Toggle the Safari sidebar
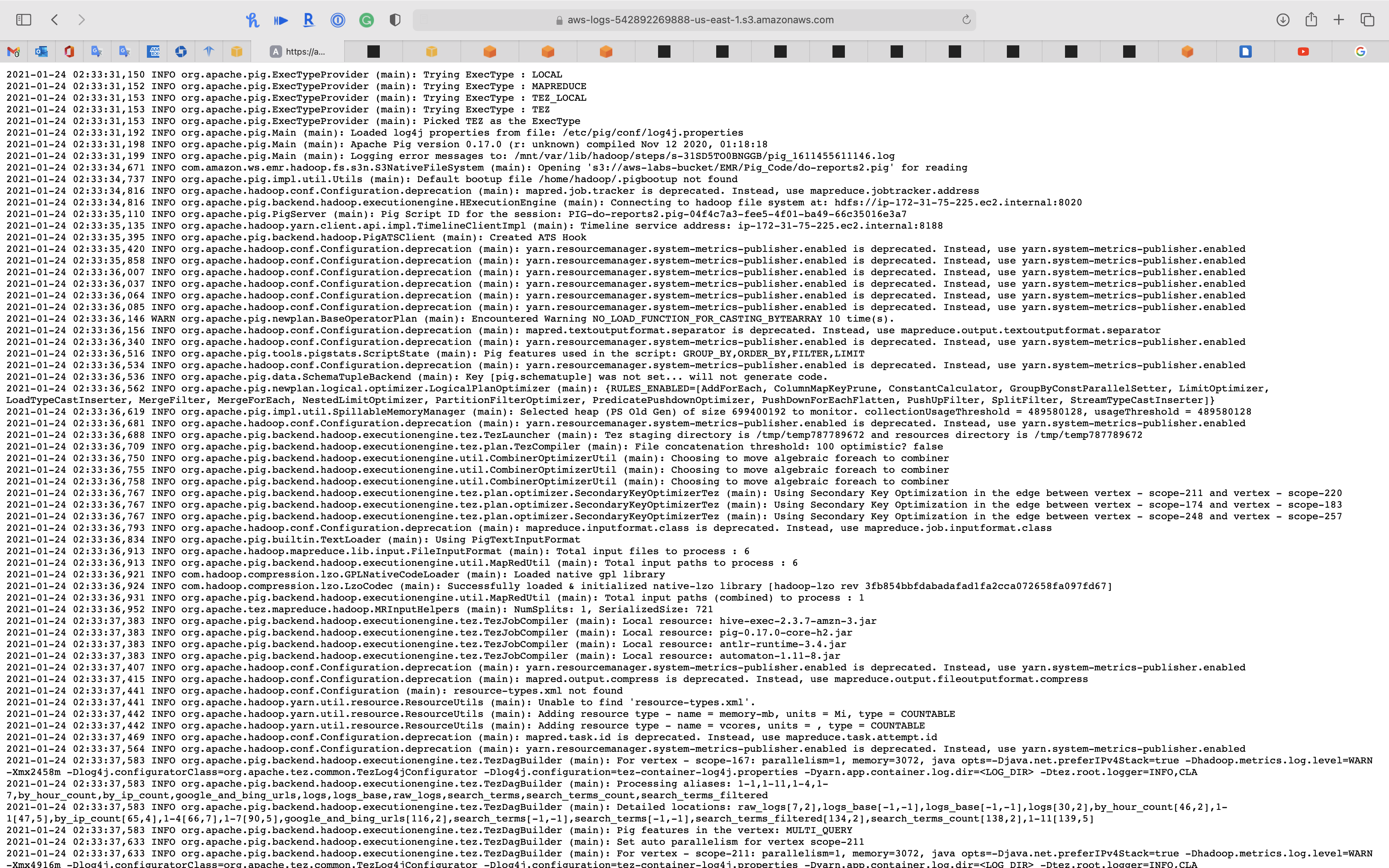The height and width of the screenshot is (868, 1389). point(24,20)
